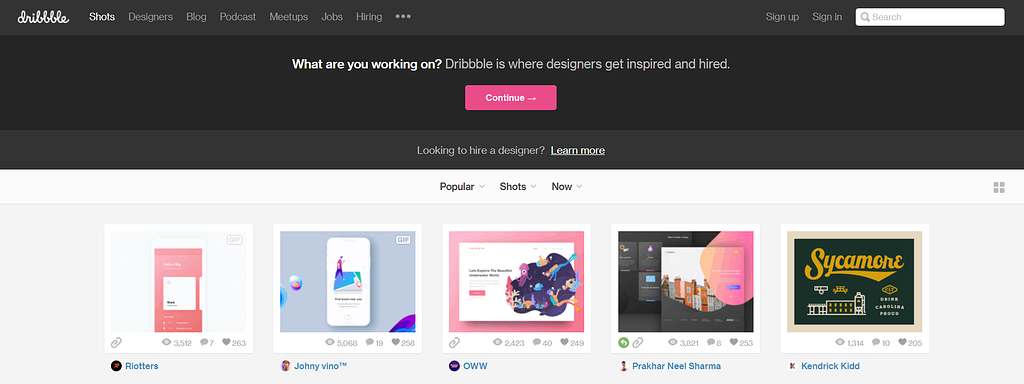
Task: Follow the Learn more link
Action: [577, 150]
